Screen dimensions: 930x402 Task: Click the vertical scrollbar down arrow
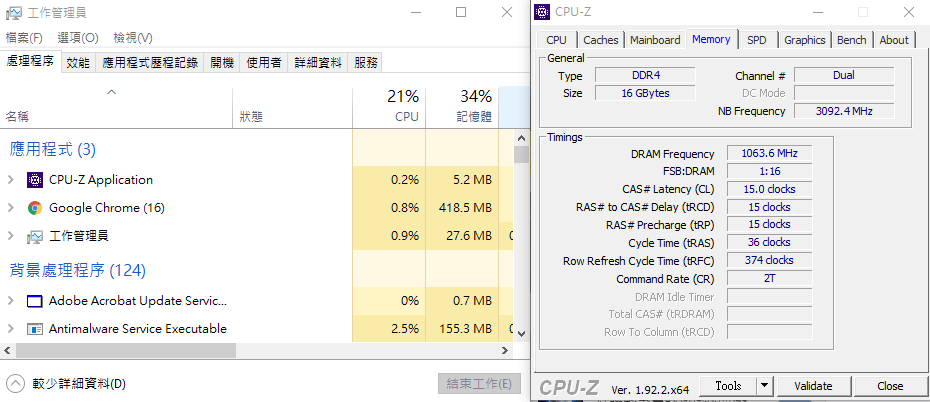521,334
